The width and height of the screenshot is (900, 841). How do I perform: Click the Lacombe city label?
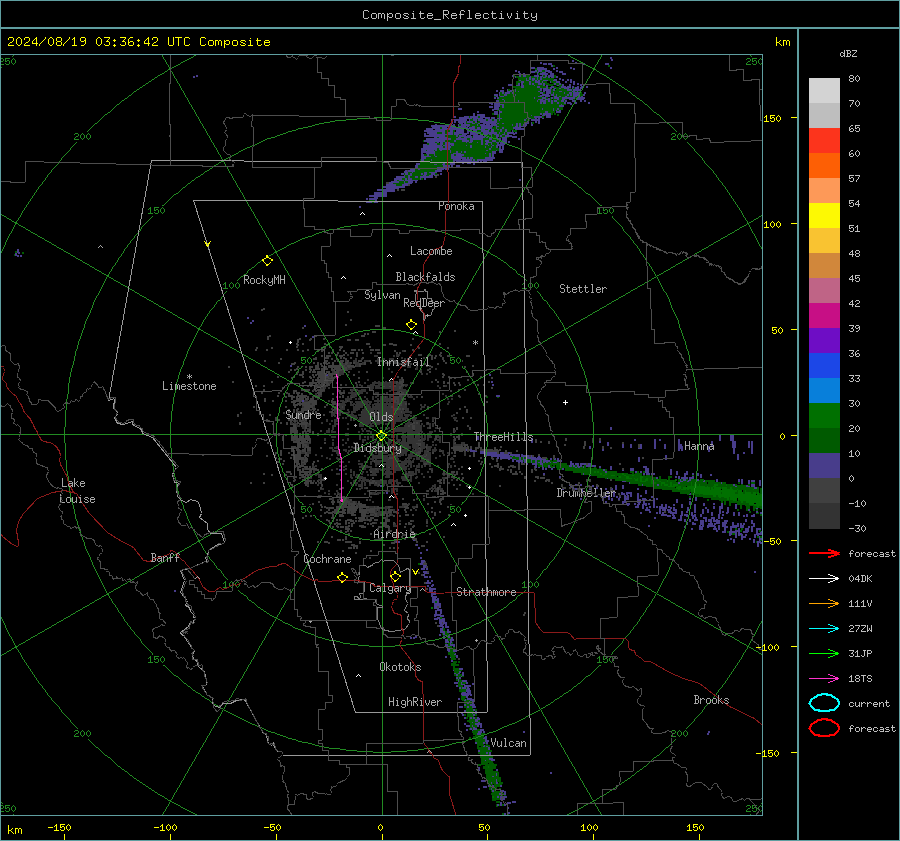coord(431,251)
